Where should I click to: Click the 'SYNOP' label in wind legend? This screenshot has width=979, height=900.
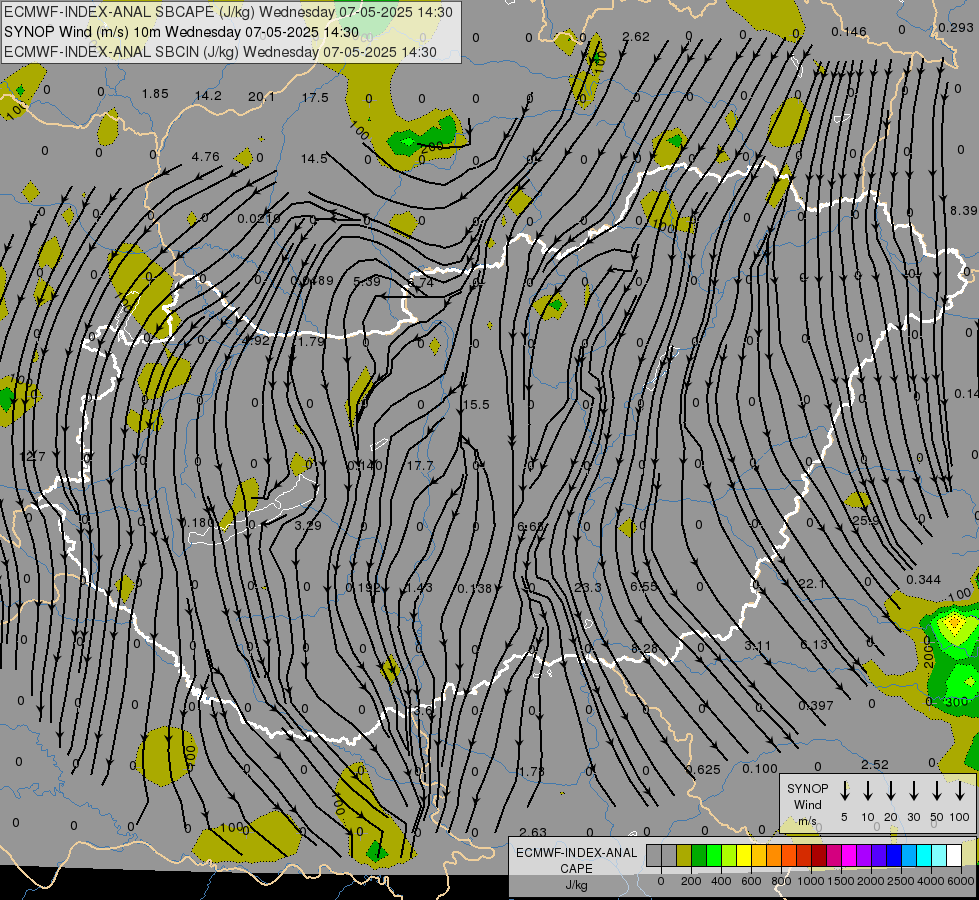click(x=807, y=789)
